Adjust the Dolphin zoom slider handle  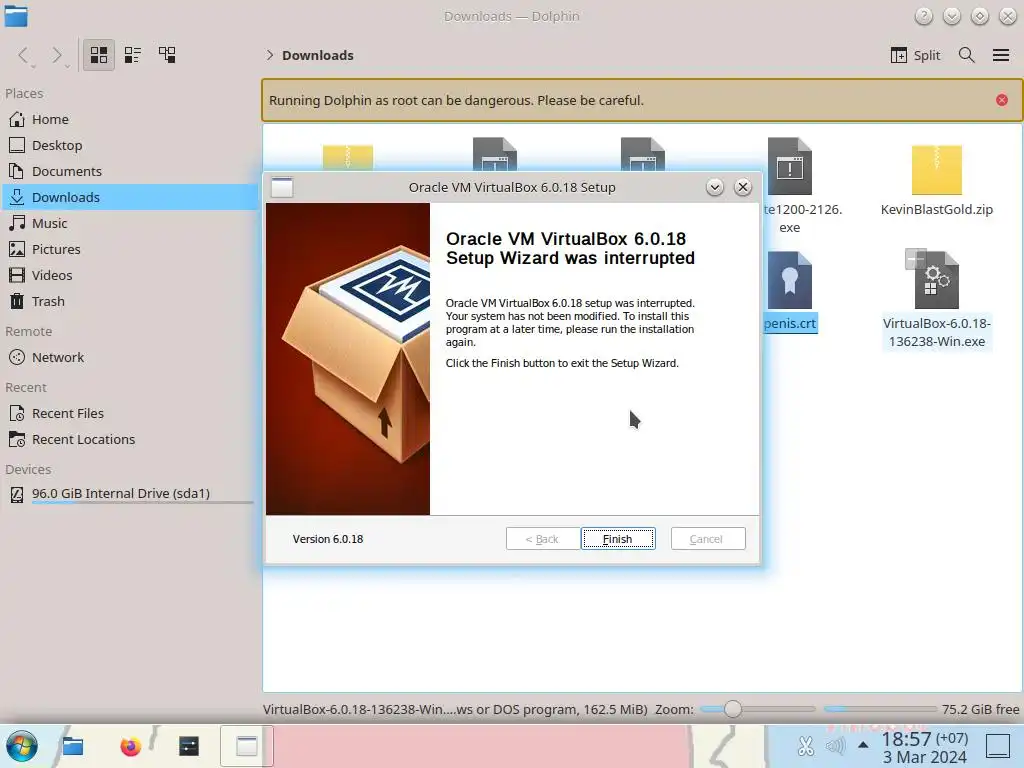tap(733, 709)
